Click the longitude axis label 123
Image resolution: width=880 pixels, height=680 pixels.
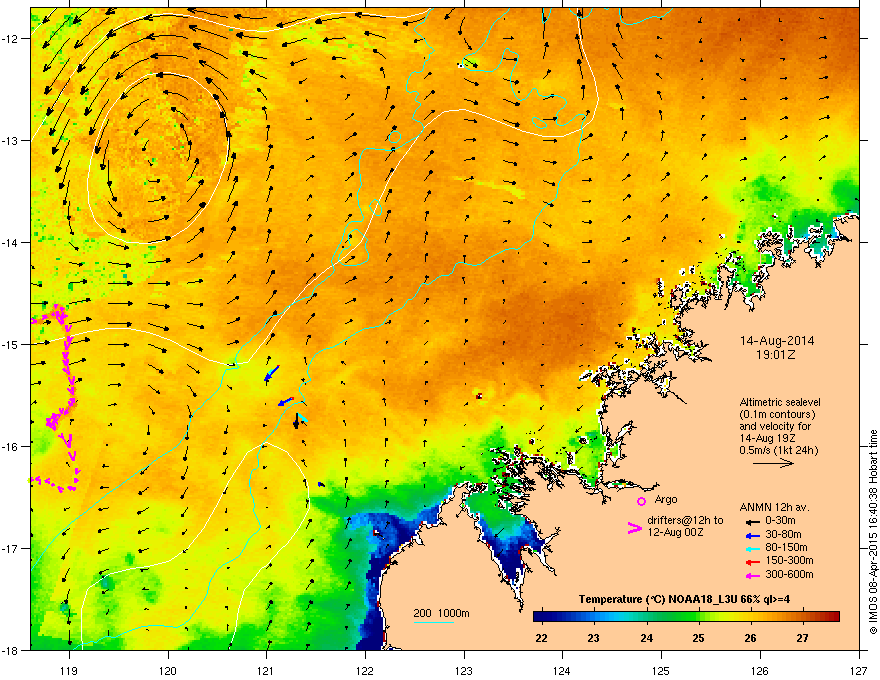464,670
